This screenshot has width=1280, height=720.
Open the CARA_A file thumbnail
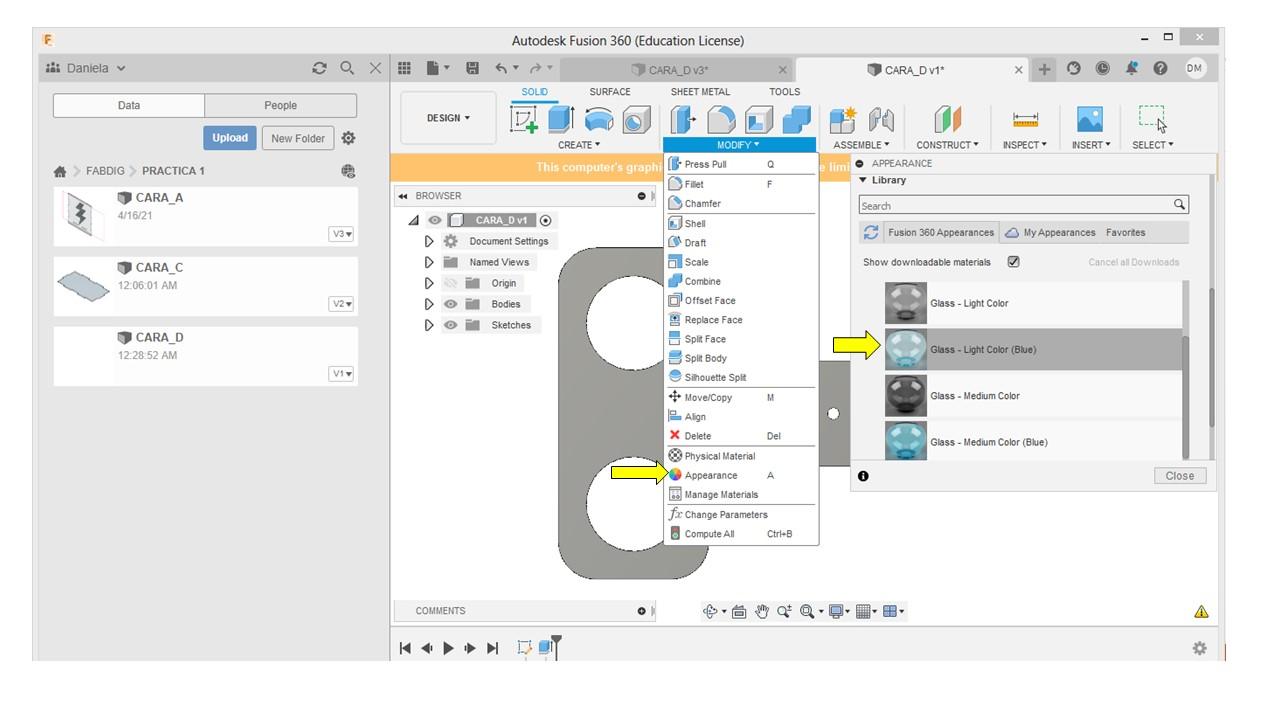click(x=84, y=216)
